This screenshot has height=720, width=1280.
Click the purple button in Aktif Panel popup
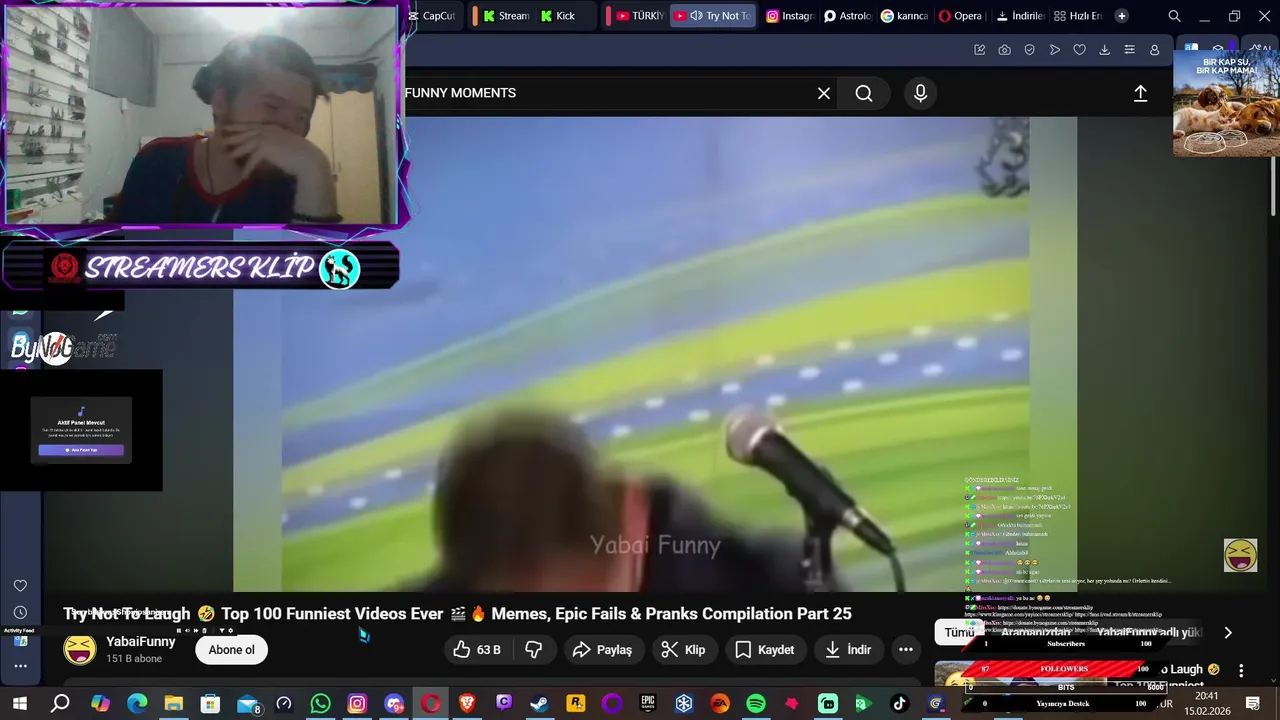81,450
